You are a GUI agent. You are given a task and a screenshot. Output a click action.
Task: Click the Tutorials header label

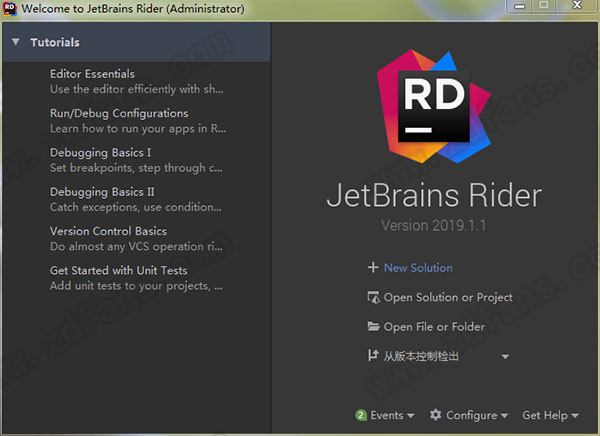pos(55,42)
